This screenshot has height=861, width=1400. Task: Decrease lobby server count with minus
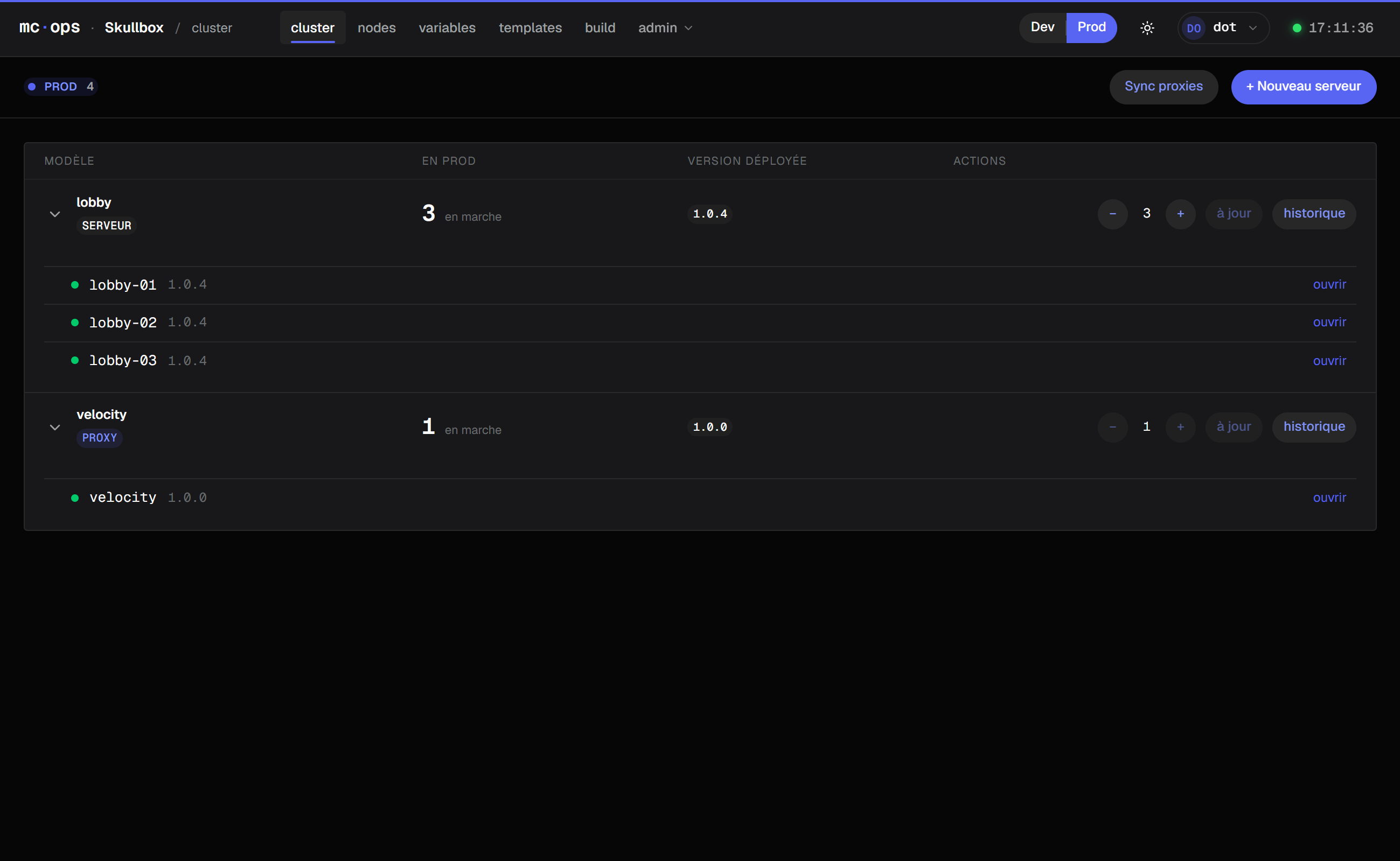(x=1112, y=214)
